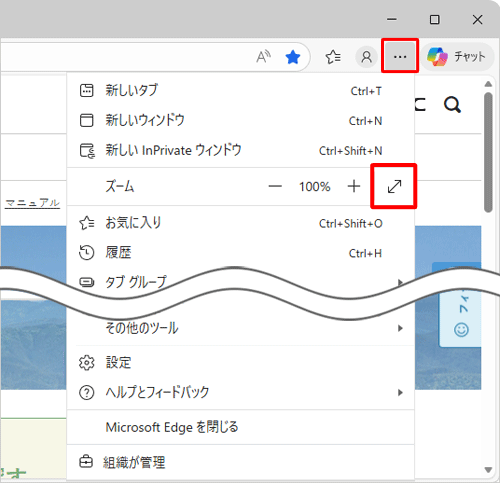Click the Read aloud icon in address bar
This screenshot has height=483, width=500.
point(263,57)
